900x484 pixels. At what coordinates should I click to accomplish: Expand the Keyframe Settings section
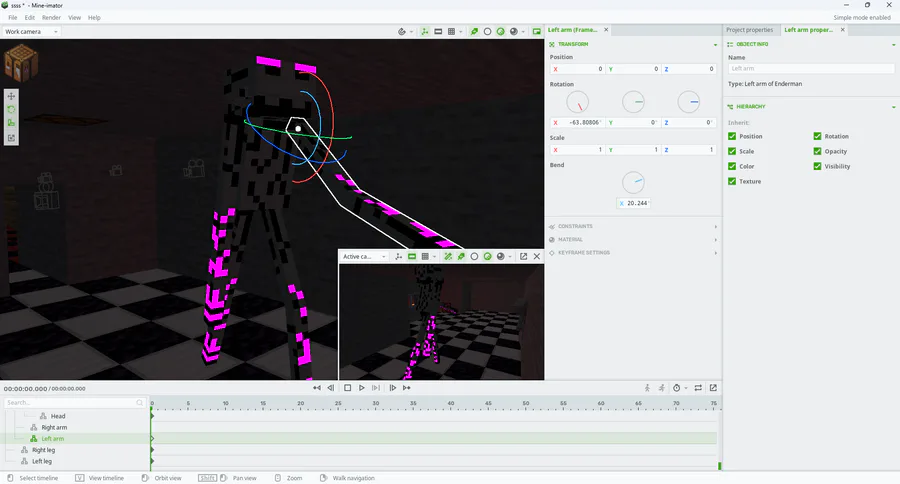click(x=633, y=253)
